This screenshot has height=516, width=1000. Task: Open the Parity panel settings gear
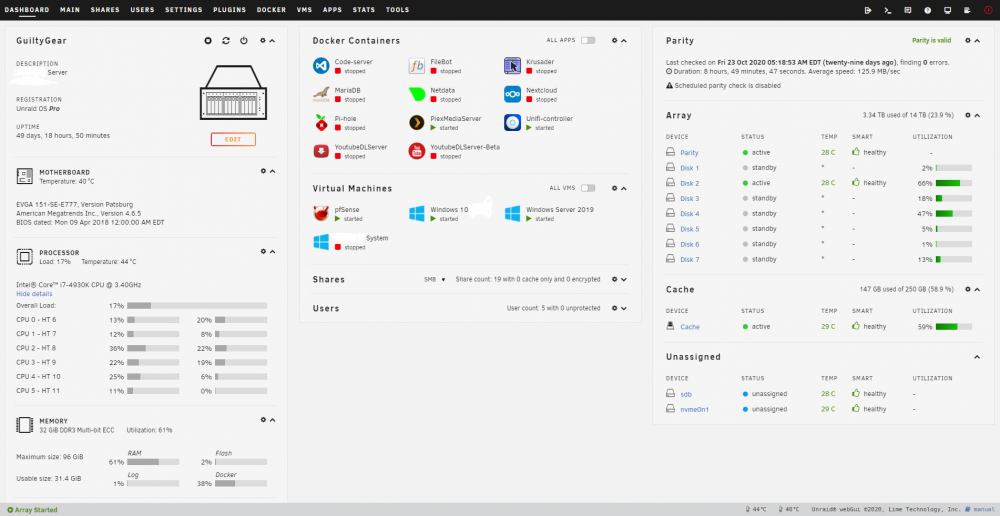pos(967,40)
